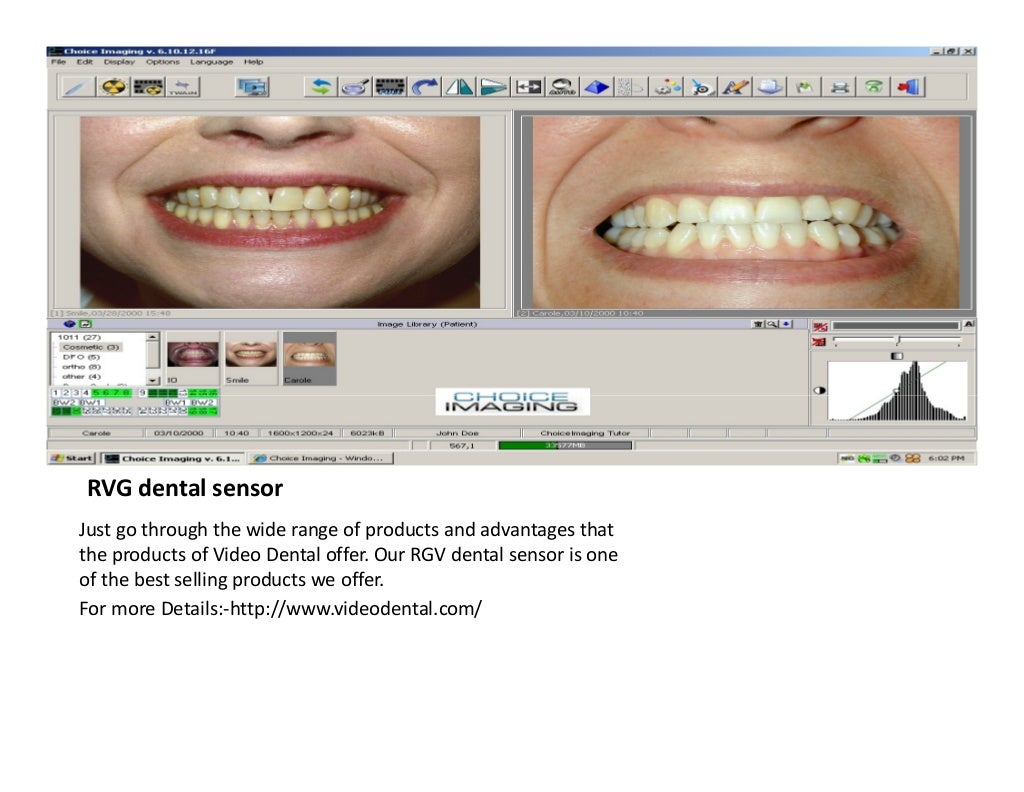
Task: Click category list scroll-up arrow
Action: pos(153,337)
